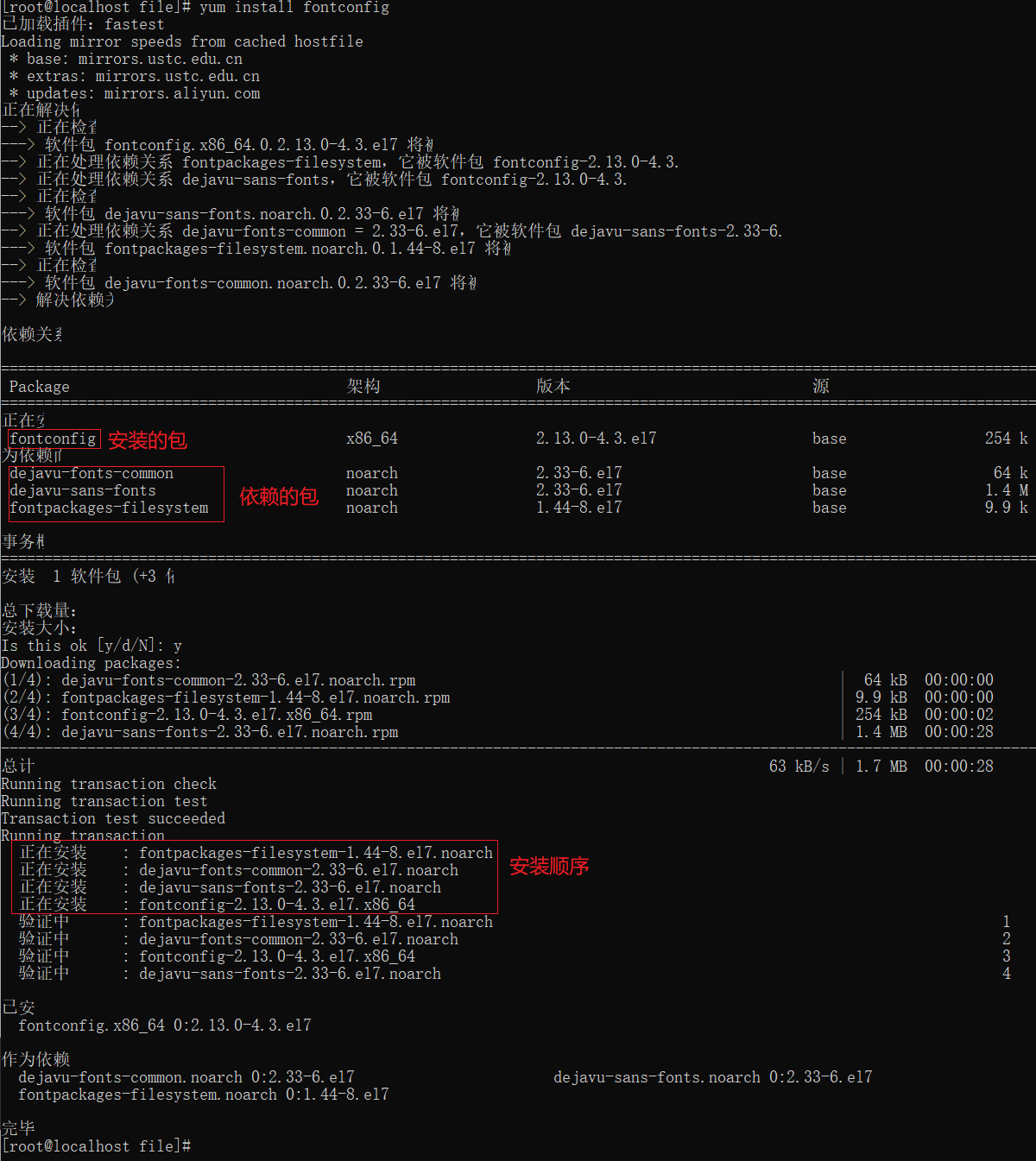1036x1161 pixels.
Task: Click the 依赖的包 red annotation text
Action: [x=279, y=496]
